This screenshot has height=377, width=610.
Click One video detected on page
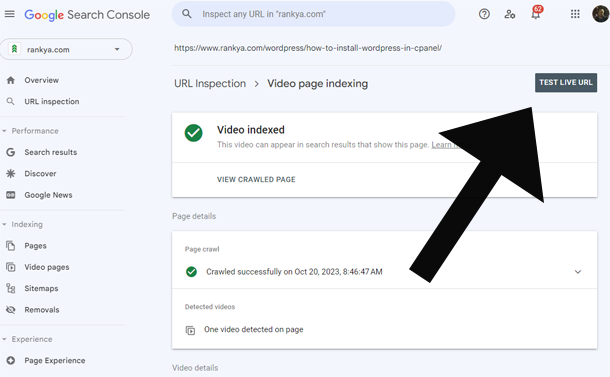254,330
